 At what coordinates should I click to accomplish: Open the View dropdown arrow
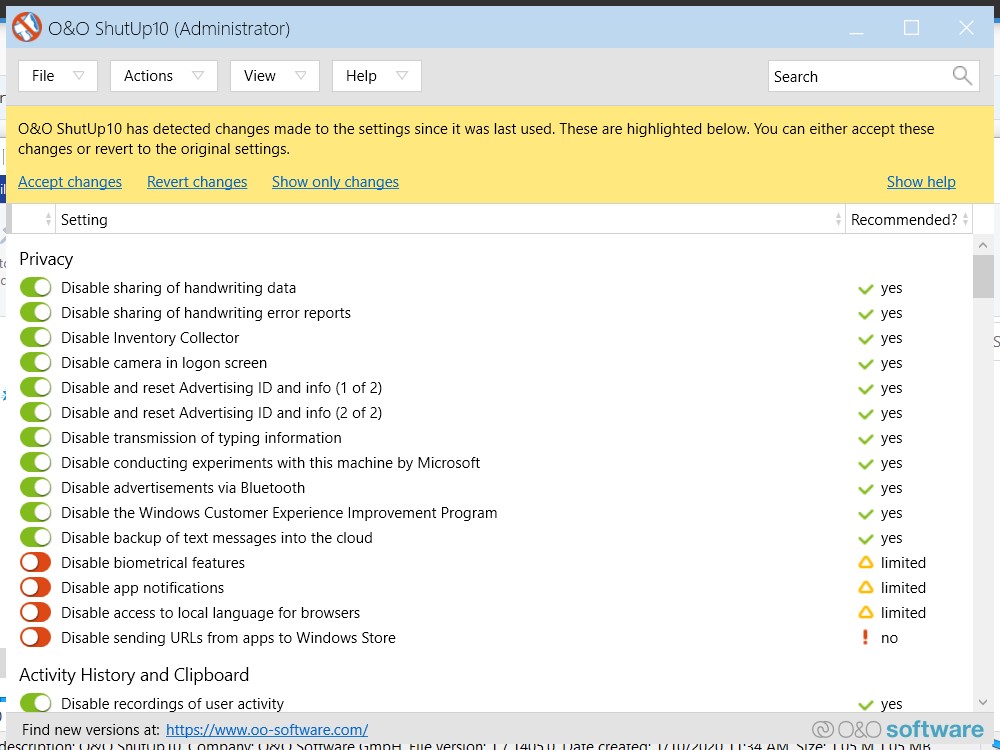(x=300, y=75)
